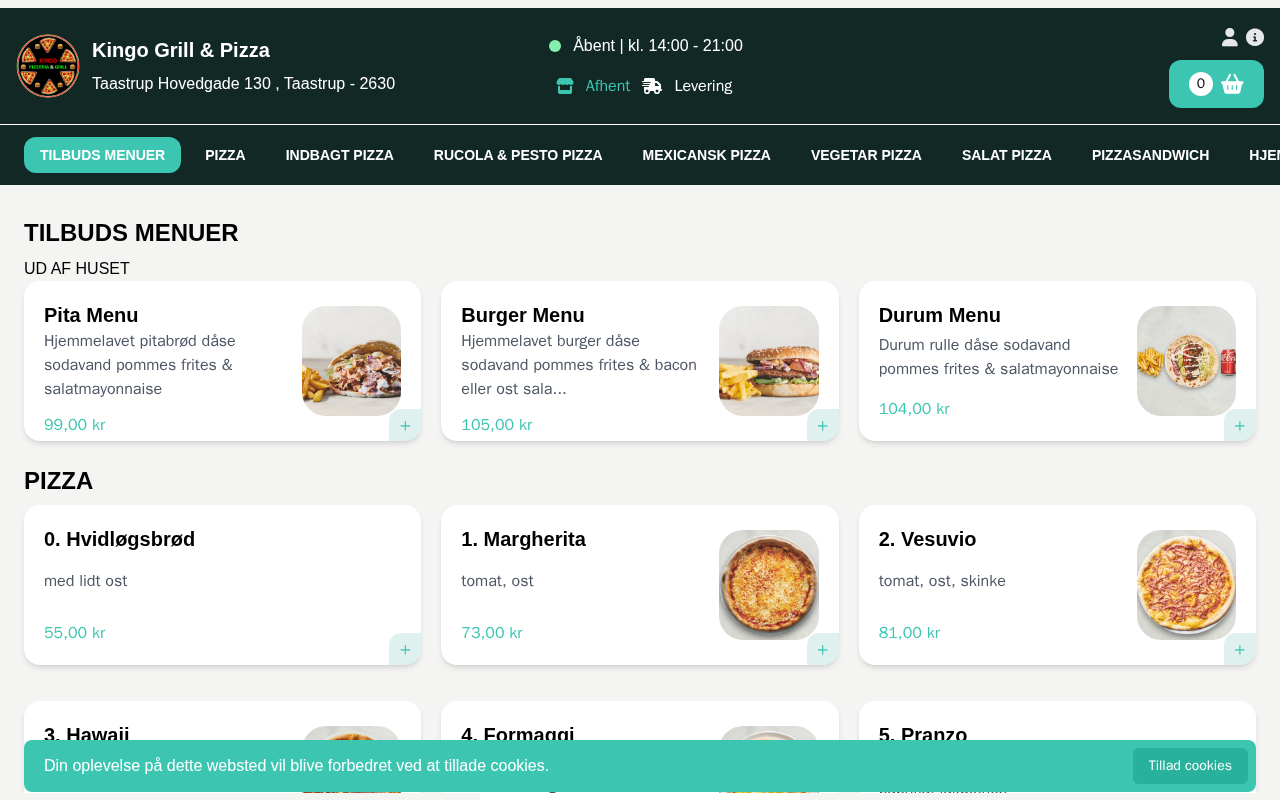Go to Indbagt Pizza category
Viewport: 1280px width, 800px height.
pos(340,155)
